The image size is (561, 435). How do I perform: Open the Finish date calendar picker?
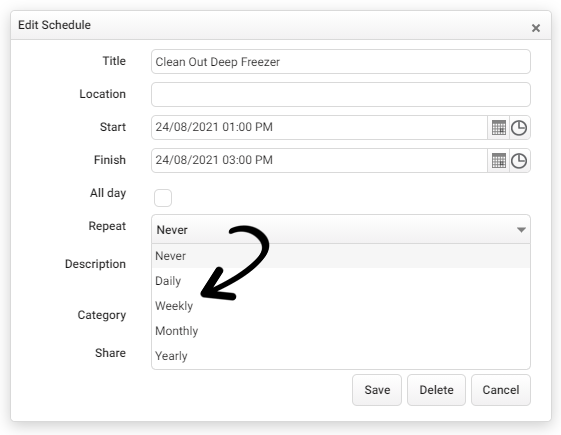tap(498, 161)
